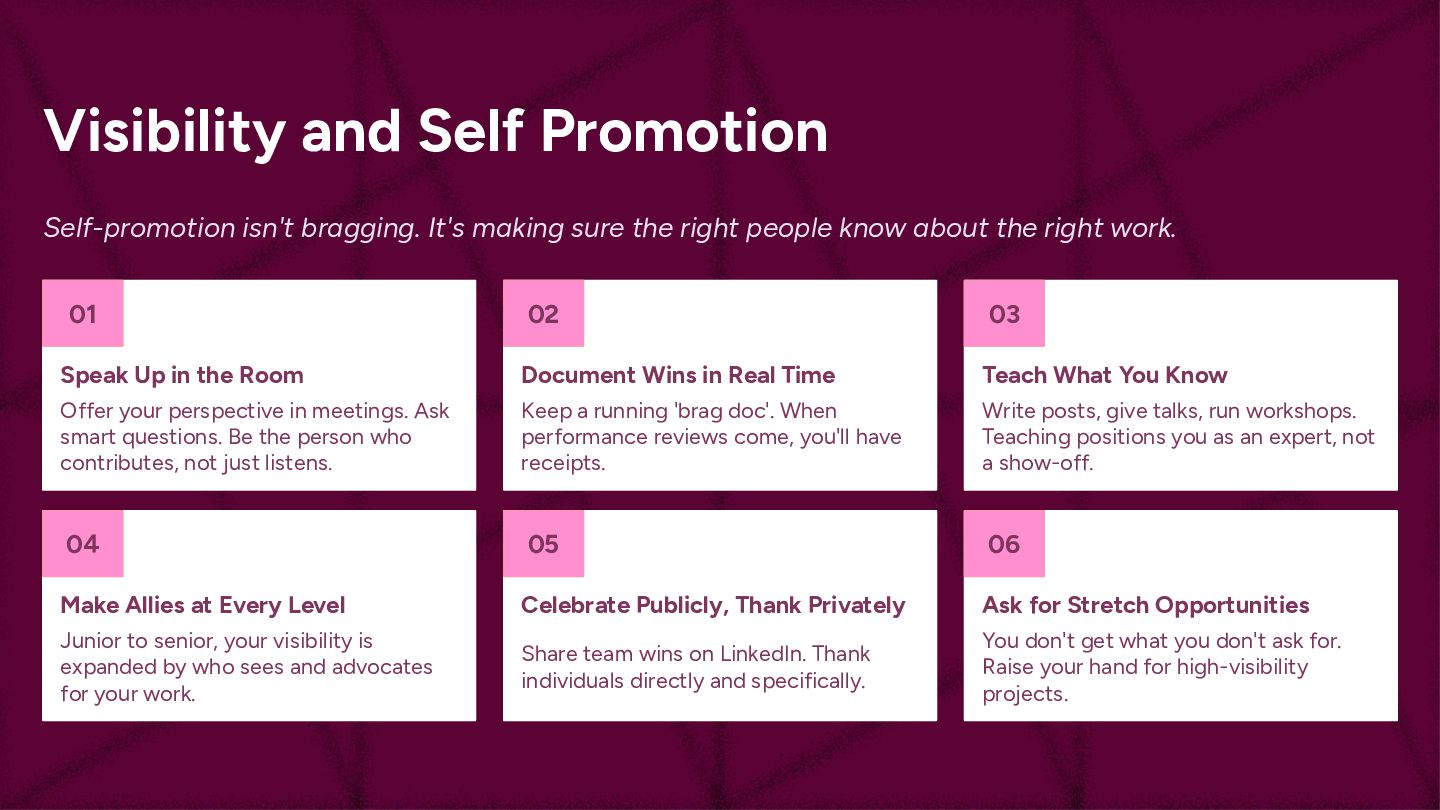The height and width of the screenshot is (810, 1440).
Task: Click the italic self-promotion subtitle text
Action: 610,228
